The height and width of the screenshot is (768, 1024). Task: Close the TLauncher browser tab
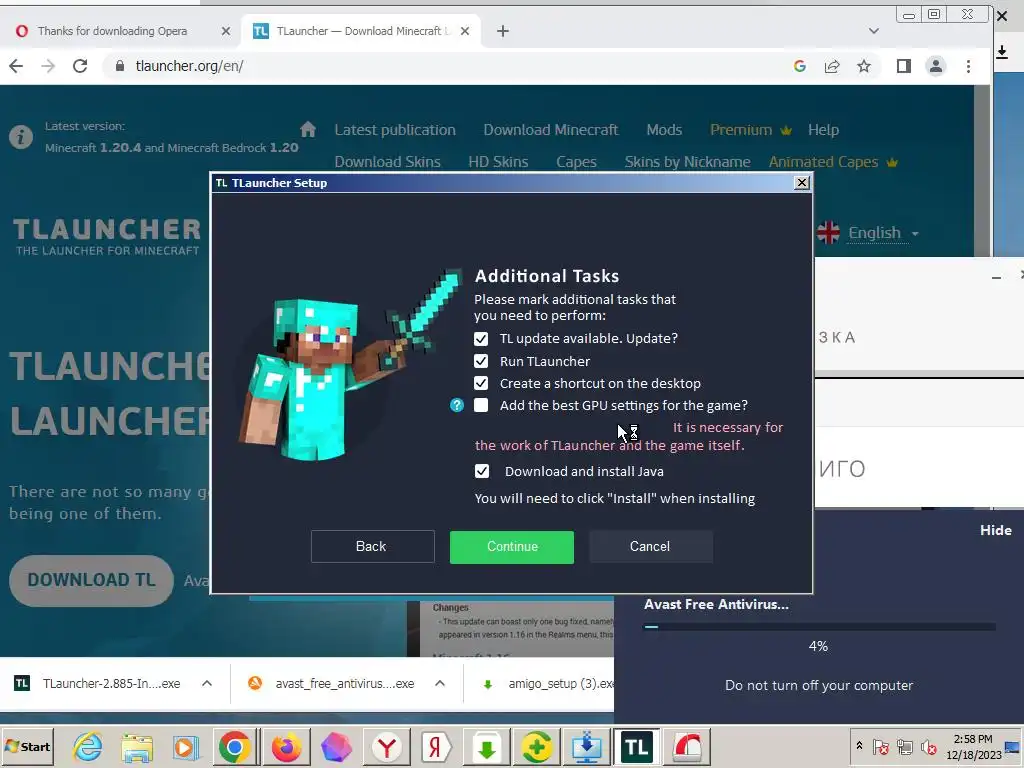point(464,31)
